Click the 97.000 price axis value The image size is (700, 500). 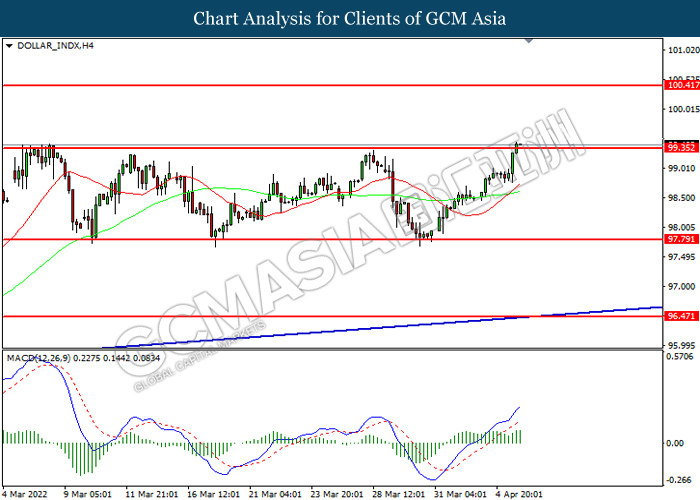point(681,286)
